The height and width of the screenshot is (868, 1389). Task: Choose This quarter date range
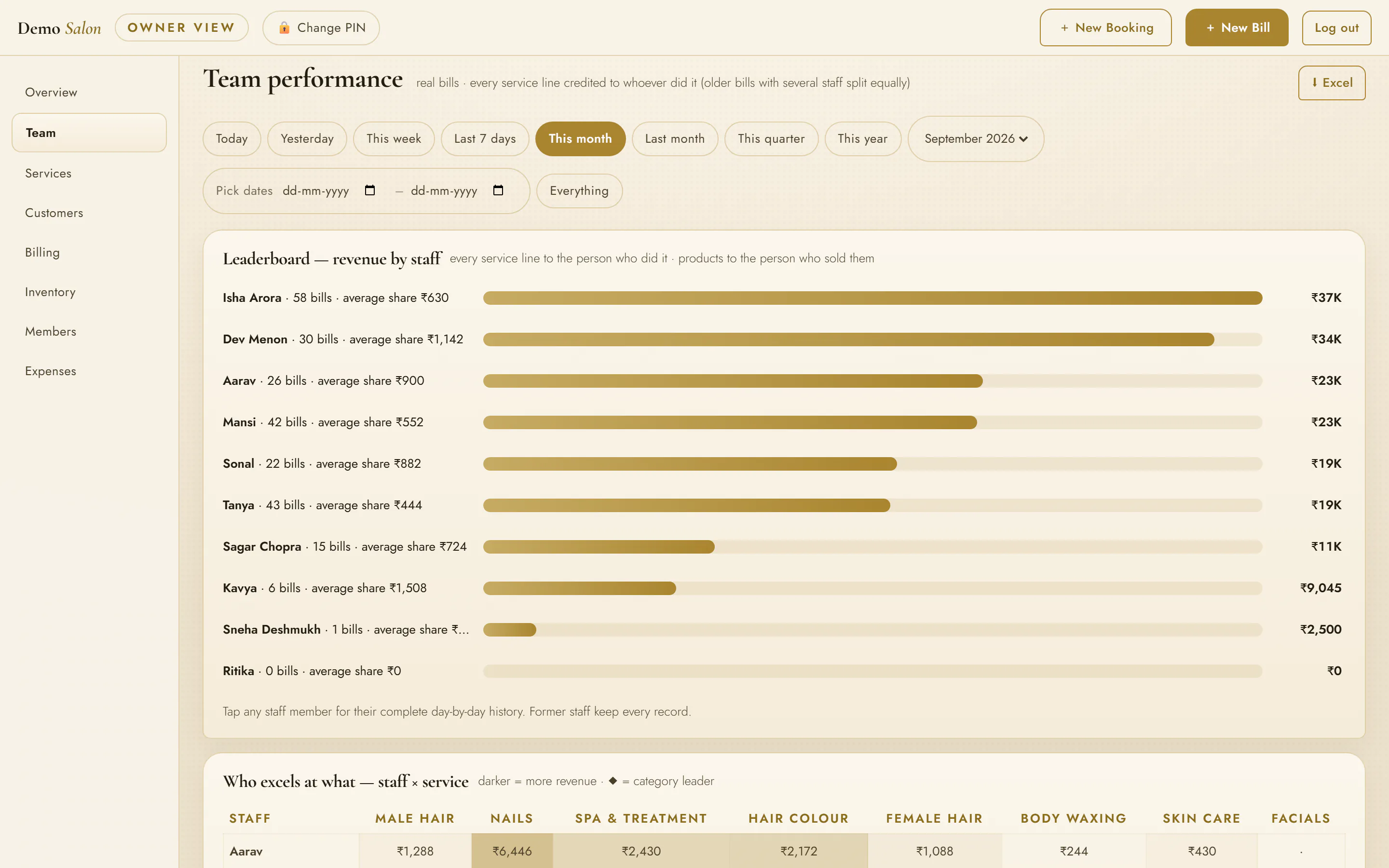click(771, 139)
